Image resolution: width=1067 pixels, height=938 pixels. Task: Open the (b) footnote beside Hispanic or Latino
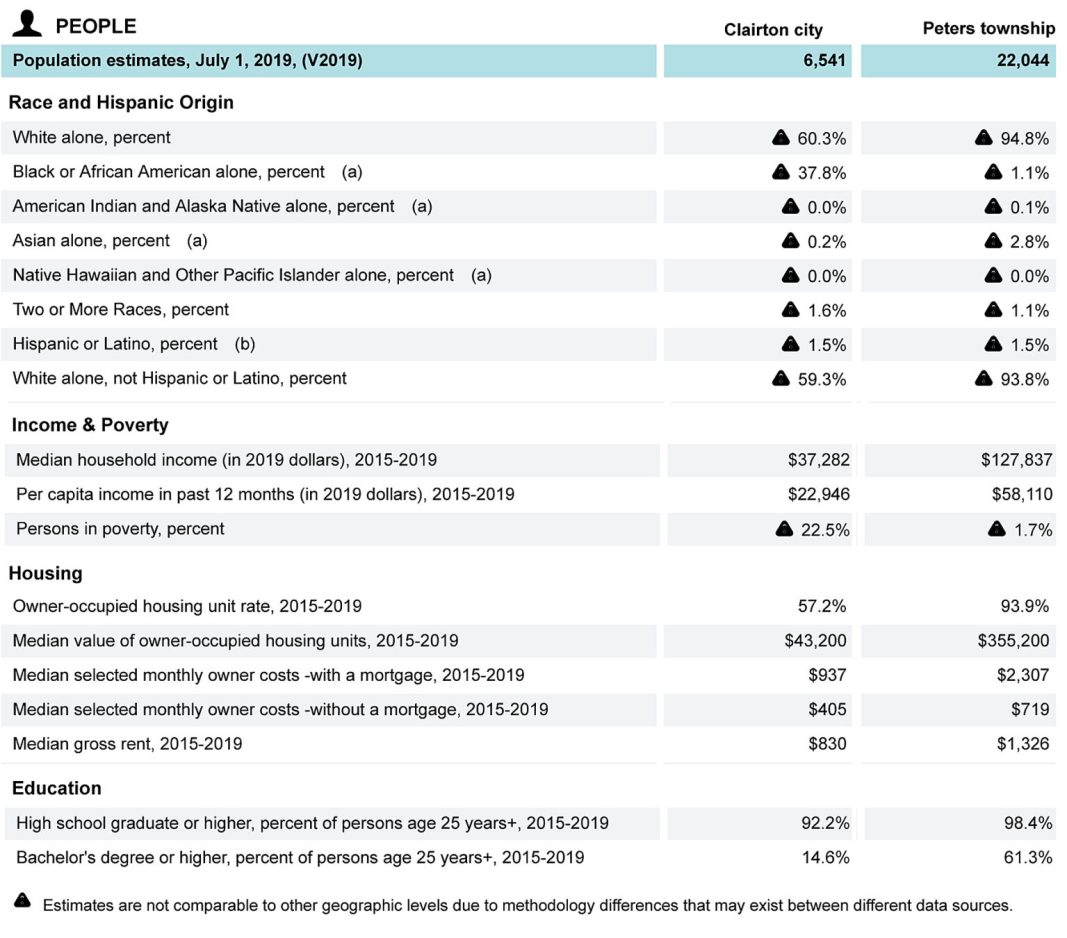click(245, 344)
